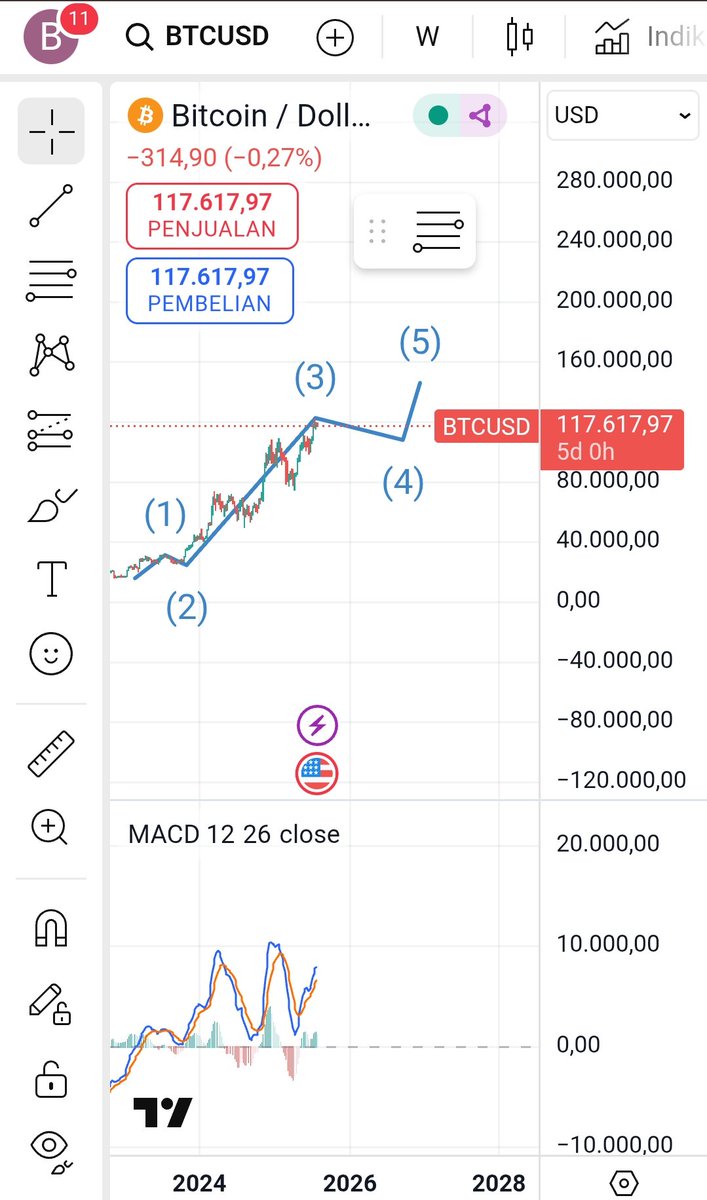Click the 2024 label on time axis
Screen dimensions: 707x1200
pyautogui.click(x=199, y=1183)
